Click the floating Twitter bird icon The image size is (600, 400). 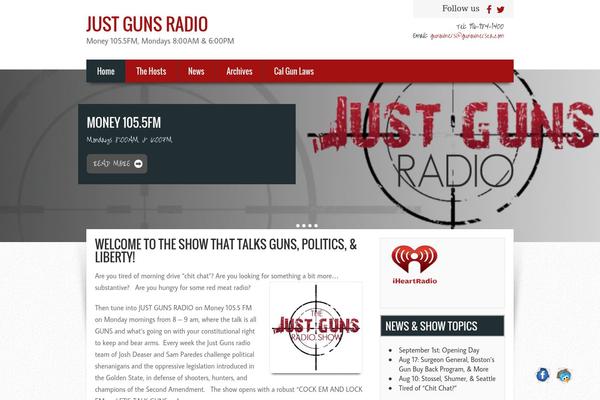[564, 376]
